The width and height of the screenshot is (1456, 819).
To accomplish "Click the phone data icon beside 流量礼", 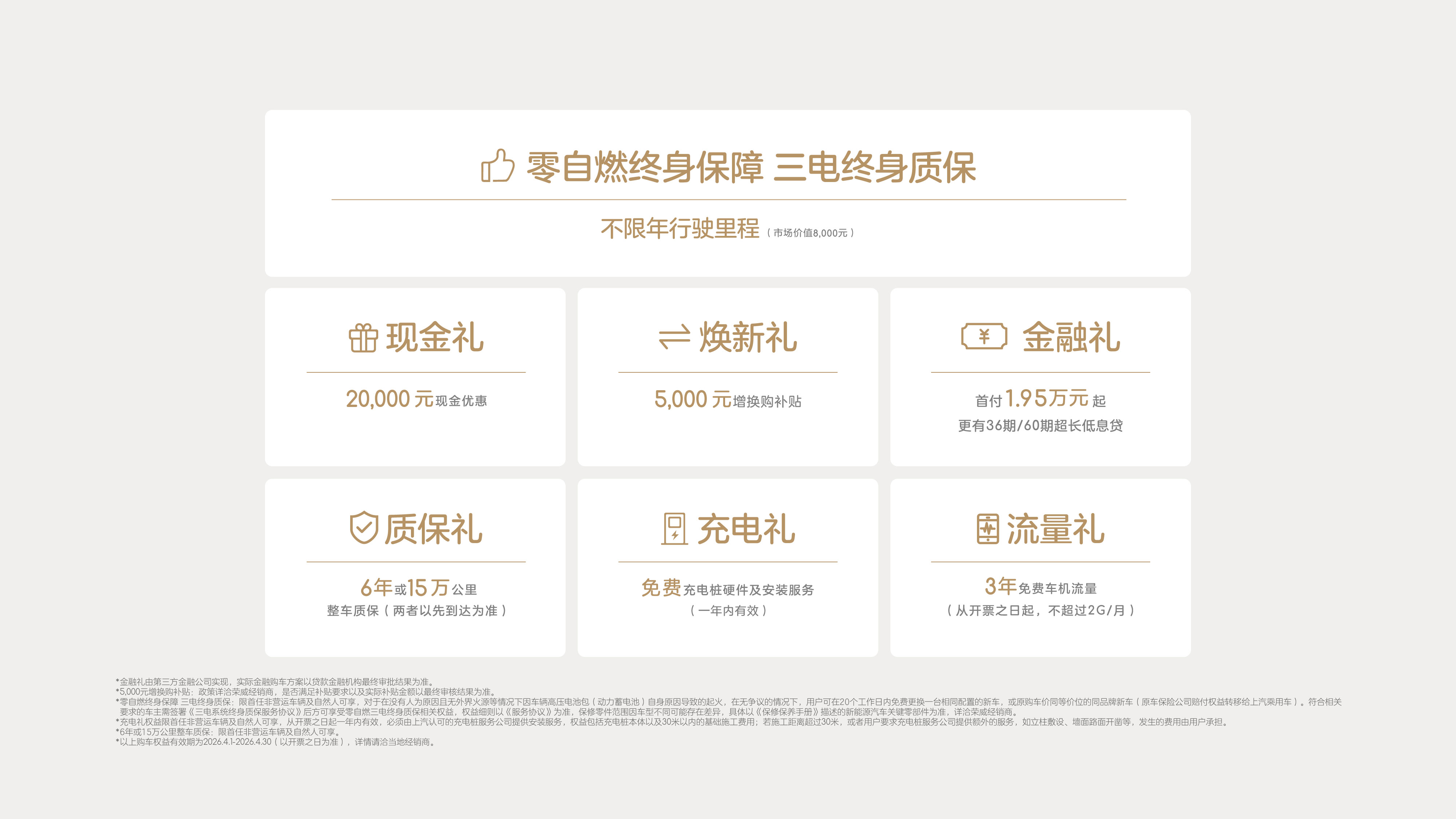I will tap(988, 529).
